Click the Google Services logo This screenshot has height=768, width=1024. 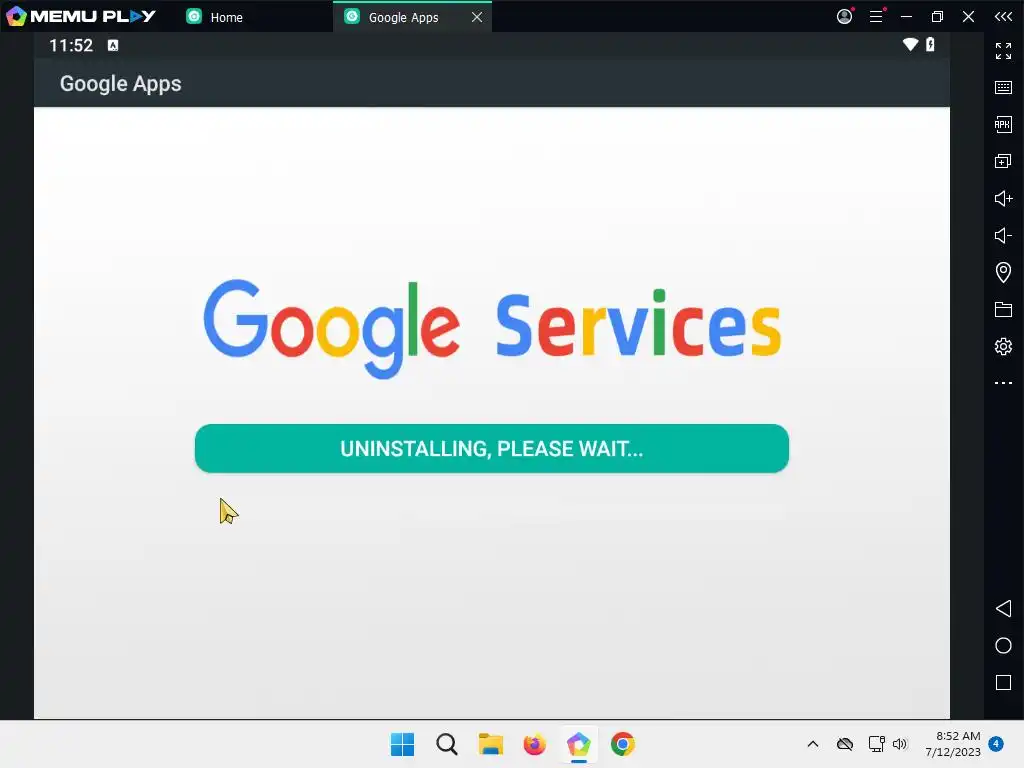[x=492, y=328]
